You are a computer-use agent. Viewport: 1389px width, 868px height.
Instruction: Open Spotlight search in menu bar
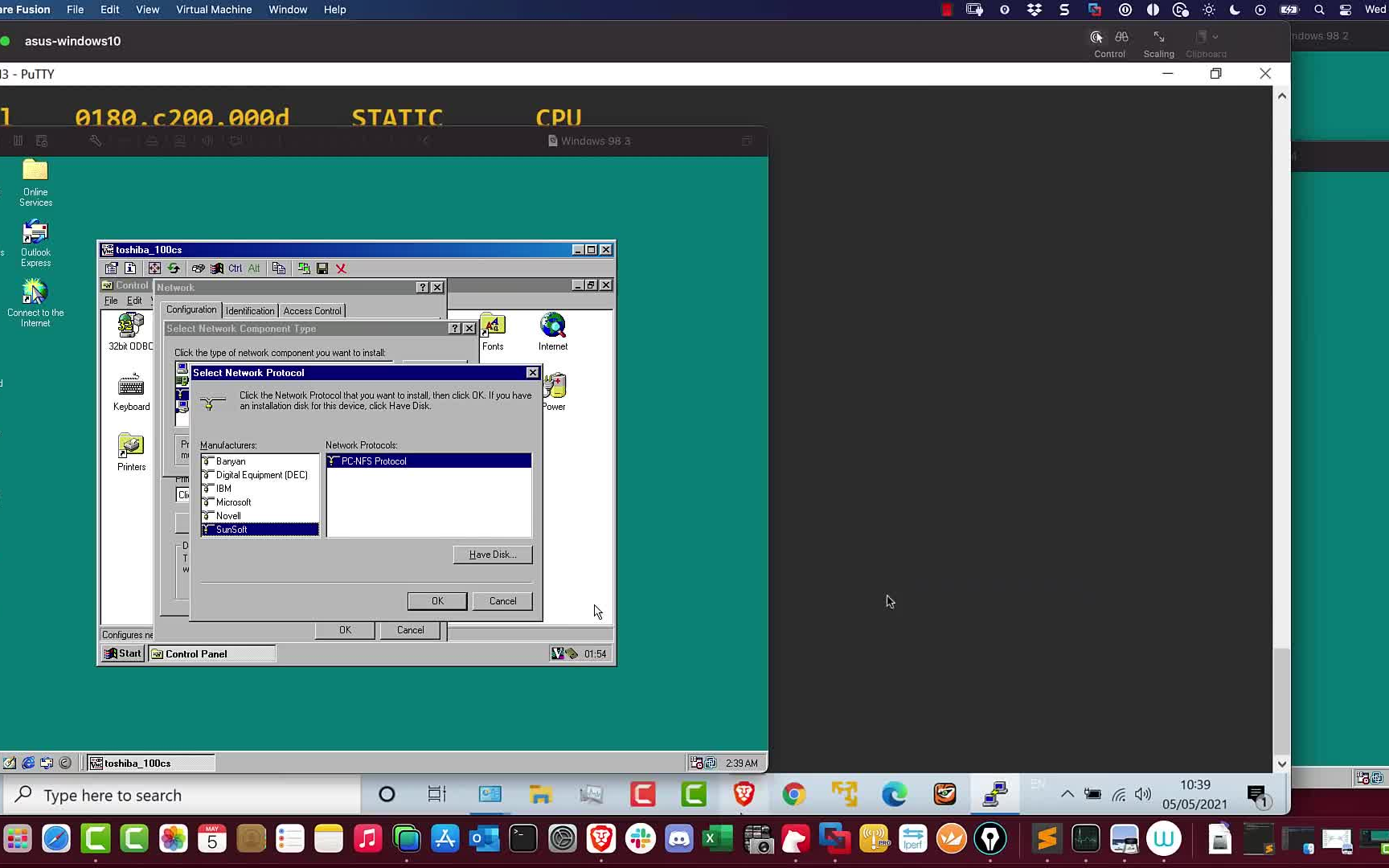(1319, 10)
